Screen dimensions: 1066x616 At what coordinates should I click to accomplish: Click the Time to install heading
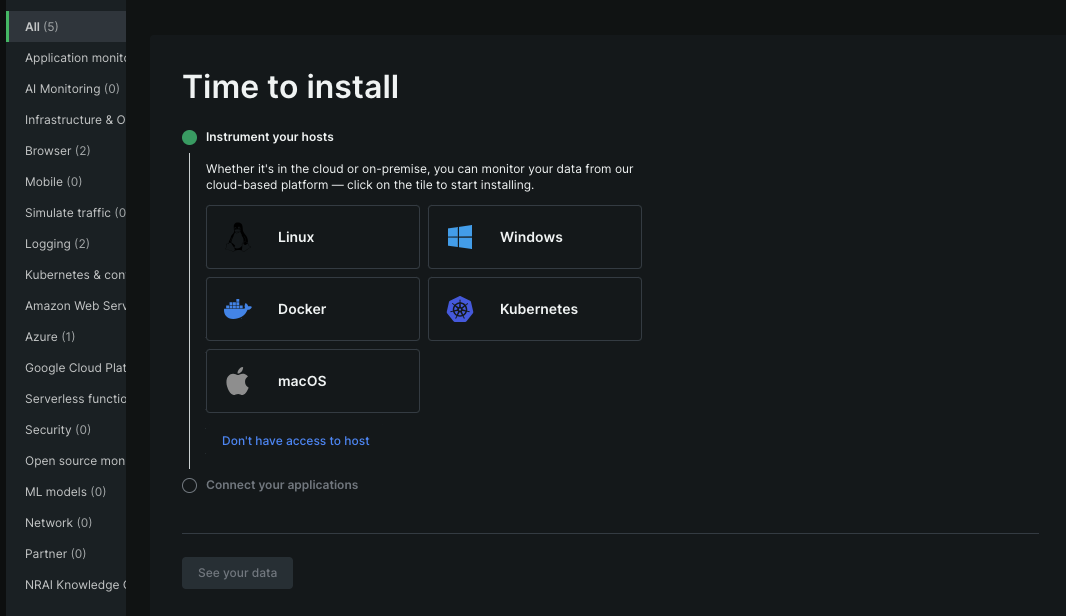pos(291,87)
